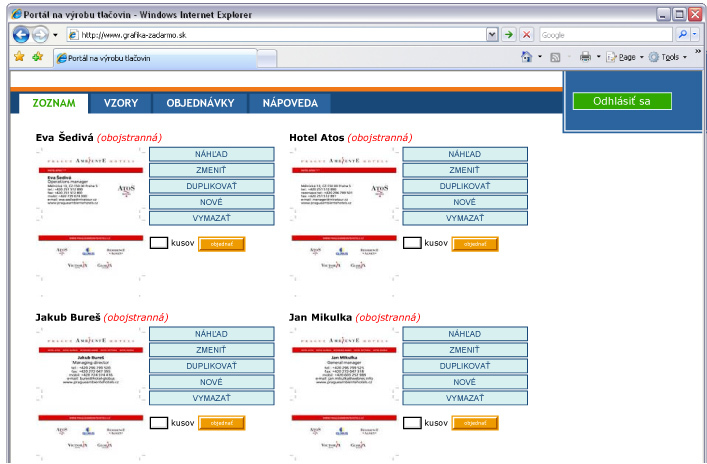Switch to the ZOZNAM tab
This screenshot has width=707, height=464.
coord(54,103)
